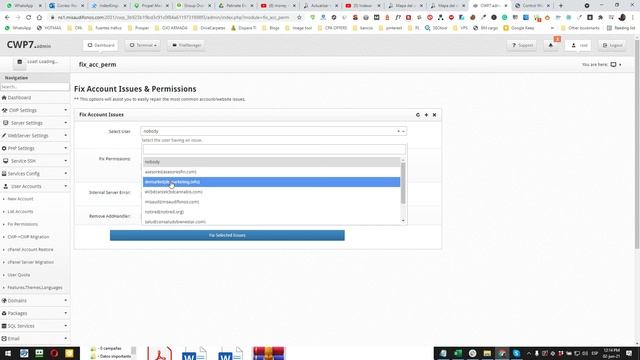This screenshot has height=360, width=640.
Task: Open CWP to CWP Migration link
Action: 28,237
